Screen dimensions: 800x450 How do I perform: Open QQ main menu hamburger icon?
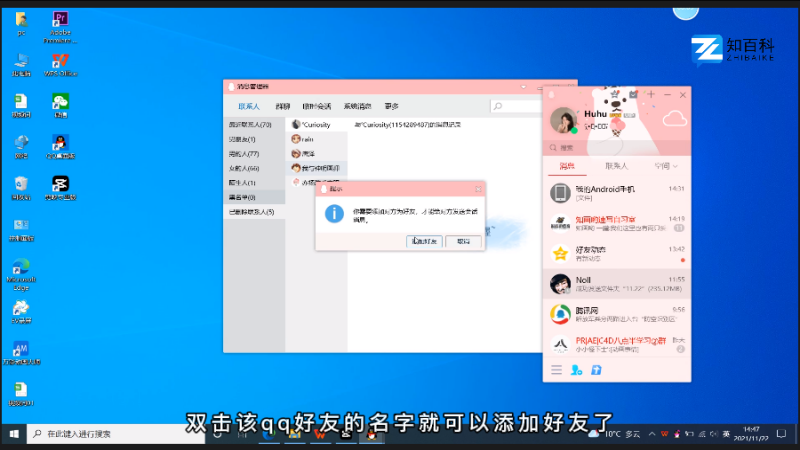click(x=557, y=370)
